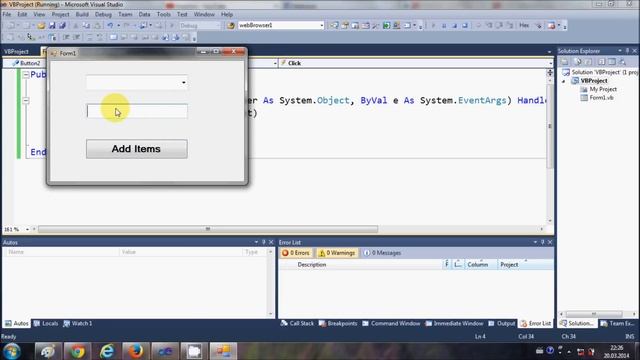
Task: Open the Click method name dropdown
Action: click(551, 63)
